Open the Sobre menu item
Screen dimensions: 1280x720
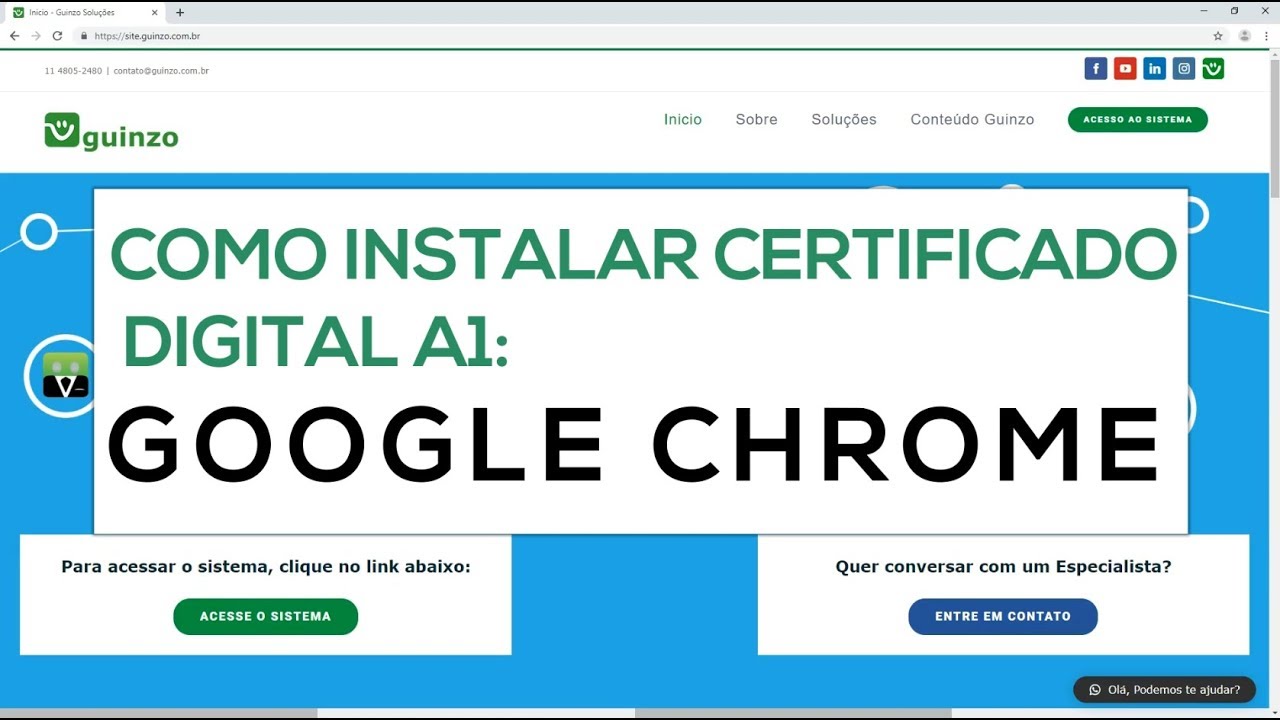click(x=756, y=119)
